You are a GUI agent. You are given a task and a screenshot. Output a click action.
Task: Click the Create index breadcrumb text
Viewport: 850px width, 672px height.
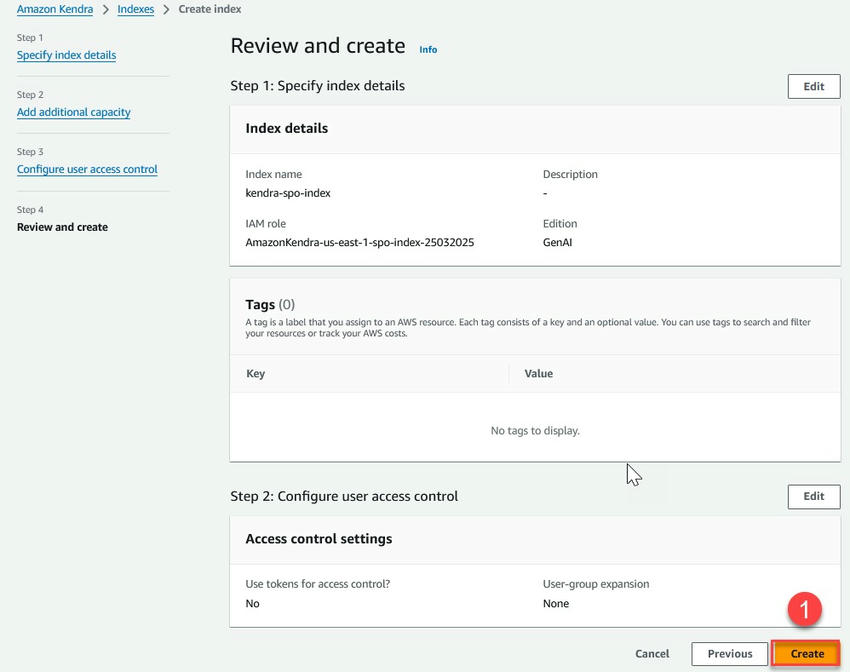coord(209,10)
